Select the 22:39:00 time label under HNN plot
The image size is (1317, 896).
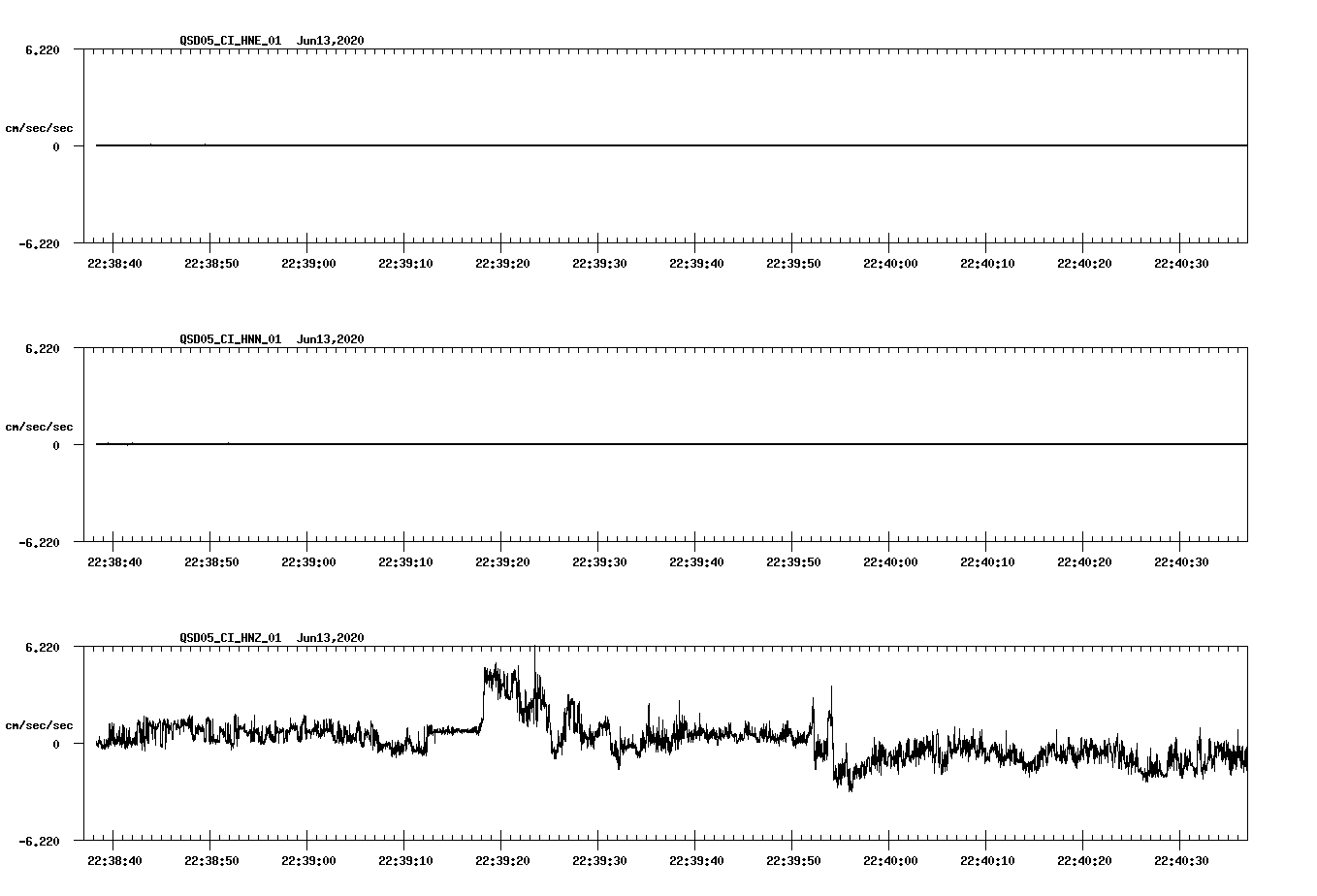308,562
